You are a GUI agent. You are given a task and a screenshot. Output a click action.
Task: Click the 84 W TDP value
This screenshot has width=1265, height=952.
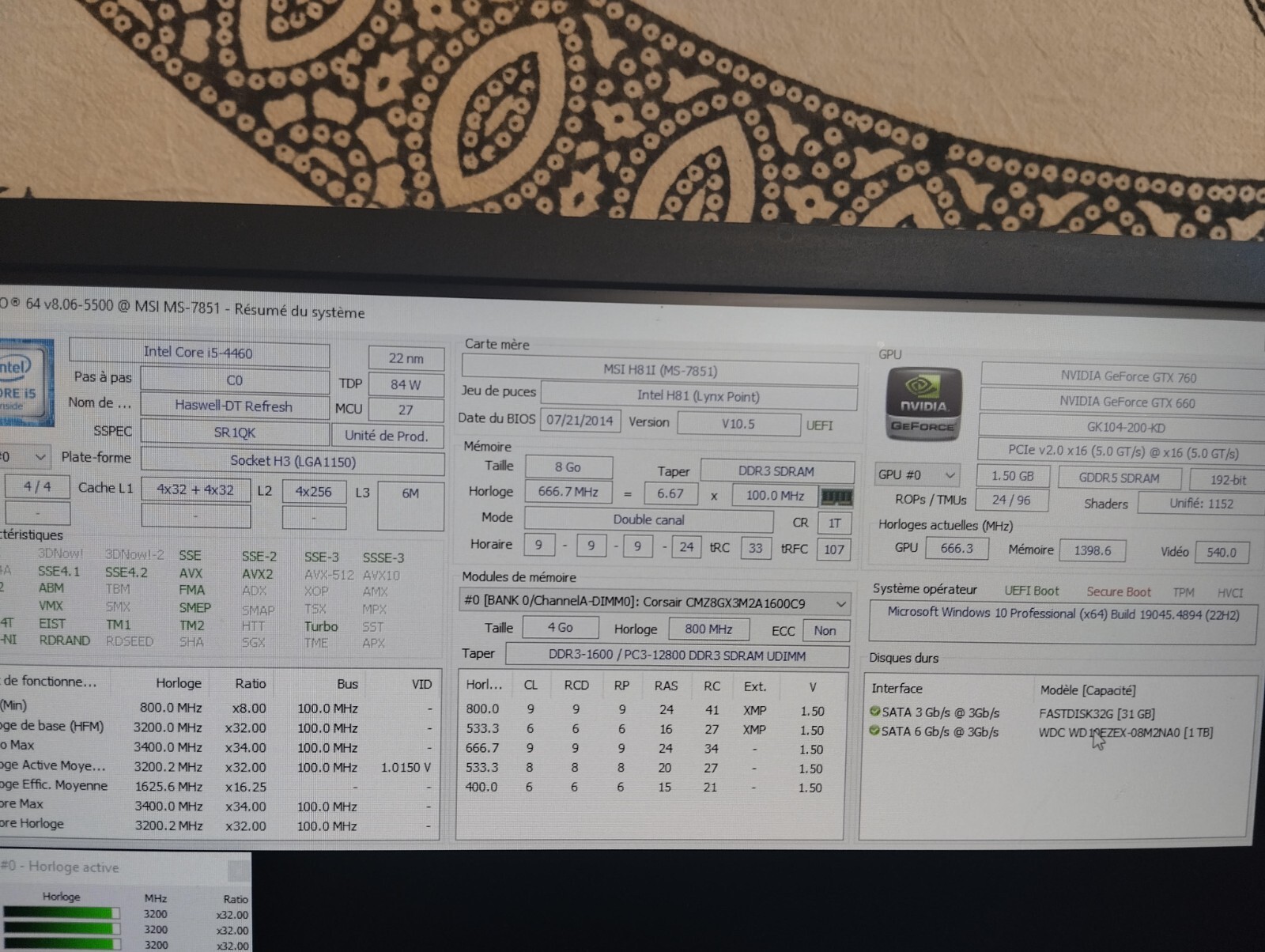point(406,384)
